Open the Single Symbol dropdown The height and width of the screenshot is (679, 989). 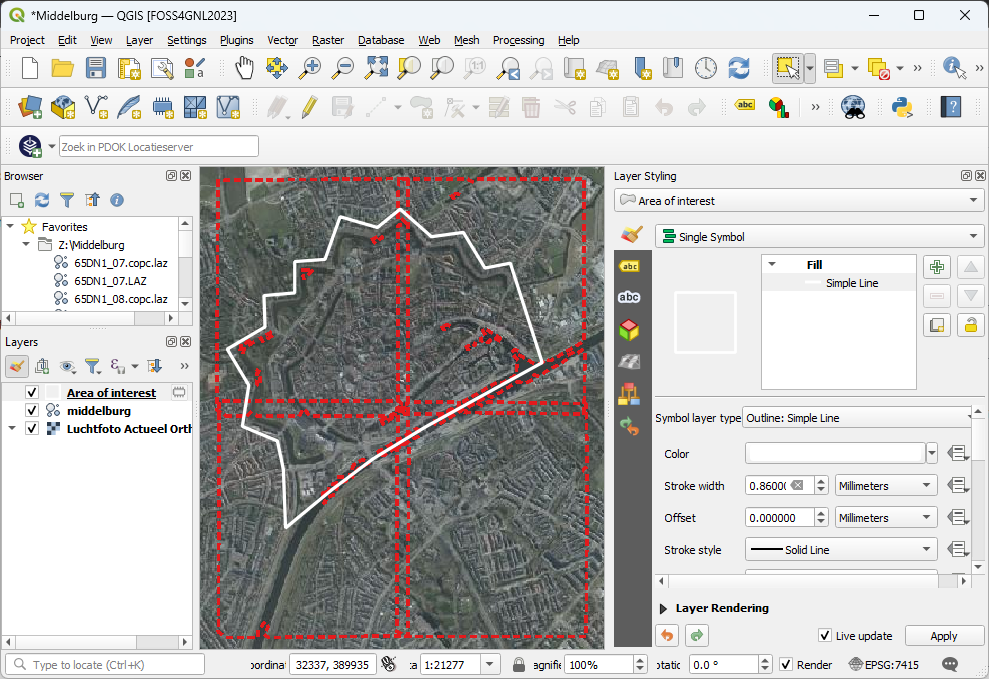pyautogui.click(x=818, y=235)
